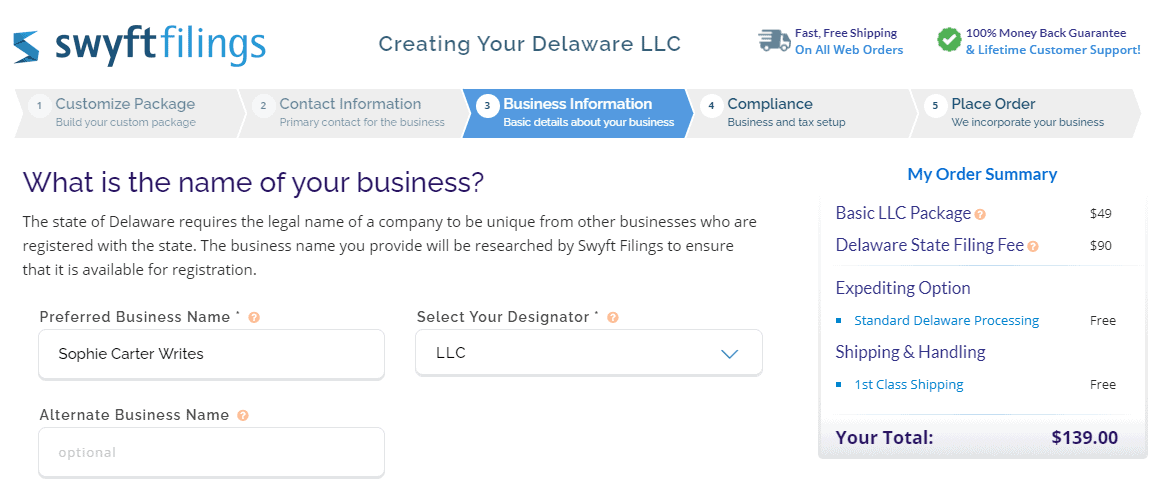Open the Select Your Designator combo box

point(589,353)
